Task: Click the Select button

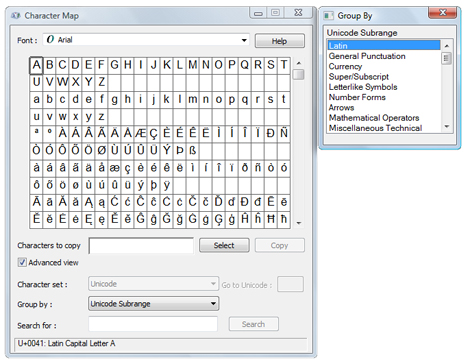Action: tap(224, 245)
